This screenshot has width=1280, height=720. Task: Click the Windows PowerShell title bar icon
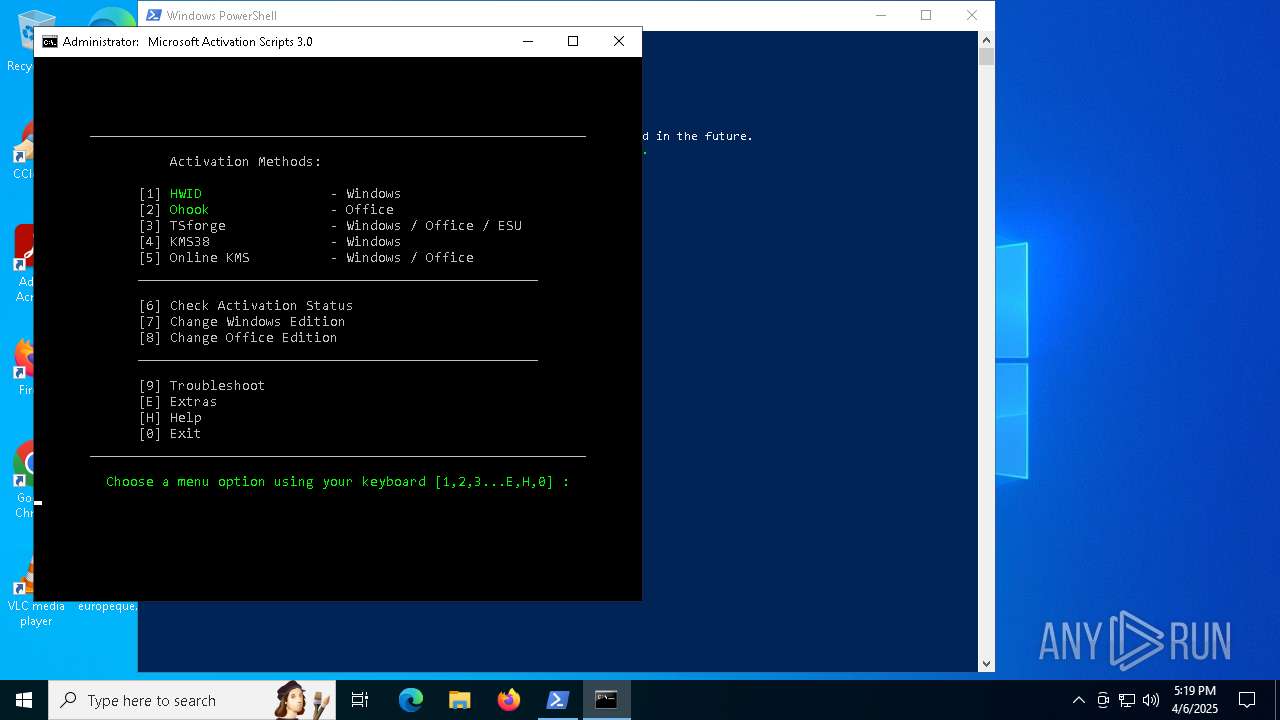(154, 15)
